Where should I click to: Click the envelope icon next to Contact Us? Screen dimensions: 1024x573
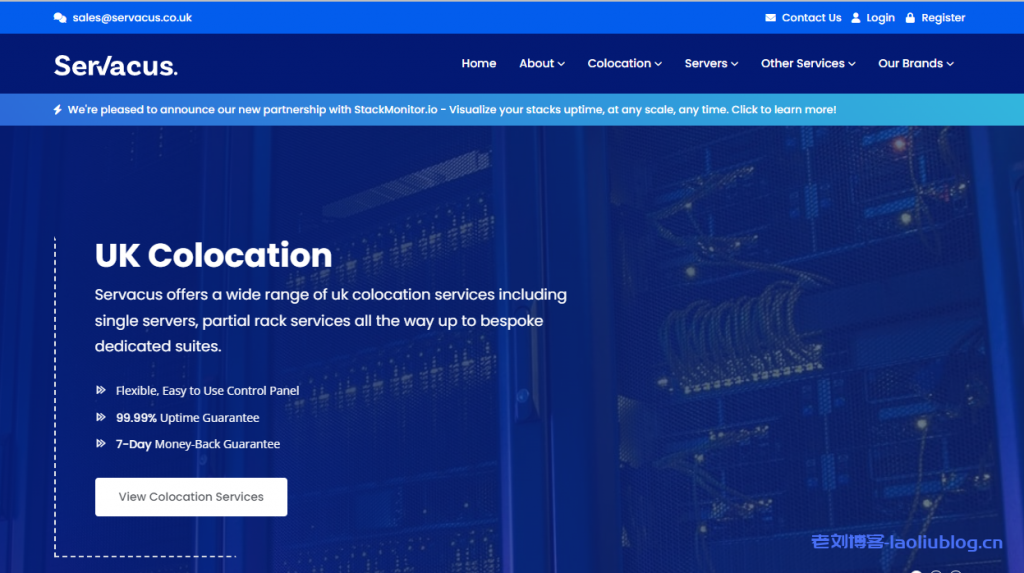pyautogui.click(x=770, y=18)
